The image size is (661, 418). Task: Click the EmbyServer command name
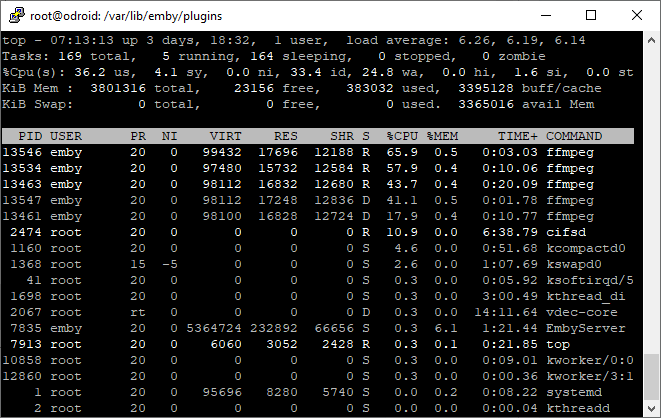coord(586,328)
